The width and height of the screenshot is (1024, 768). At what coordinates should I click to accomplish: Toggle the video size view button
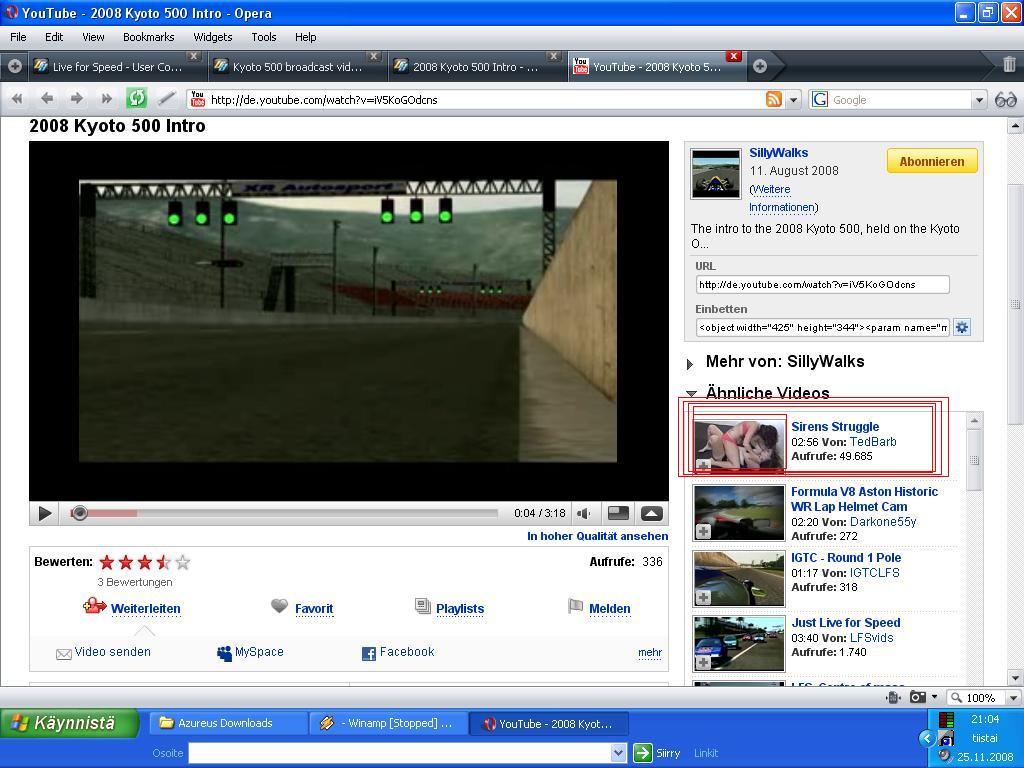coord(618,513)
